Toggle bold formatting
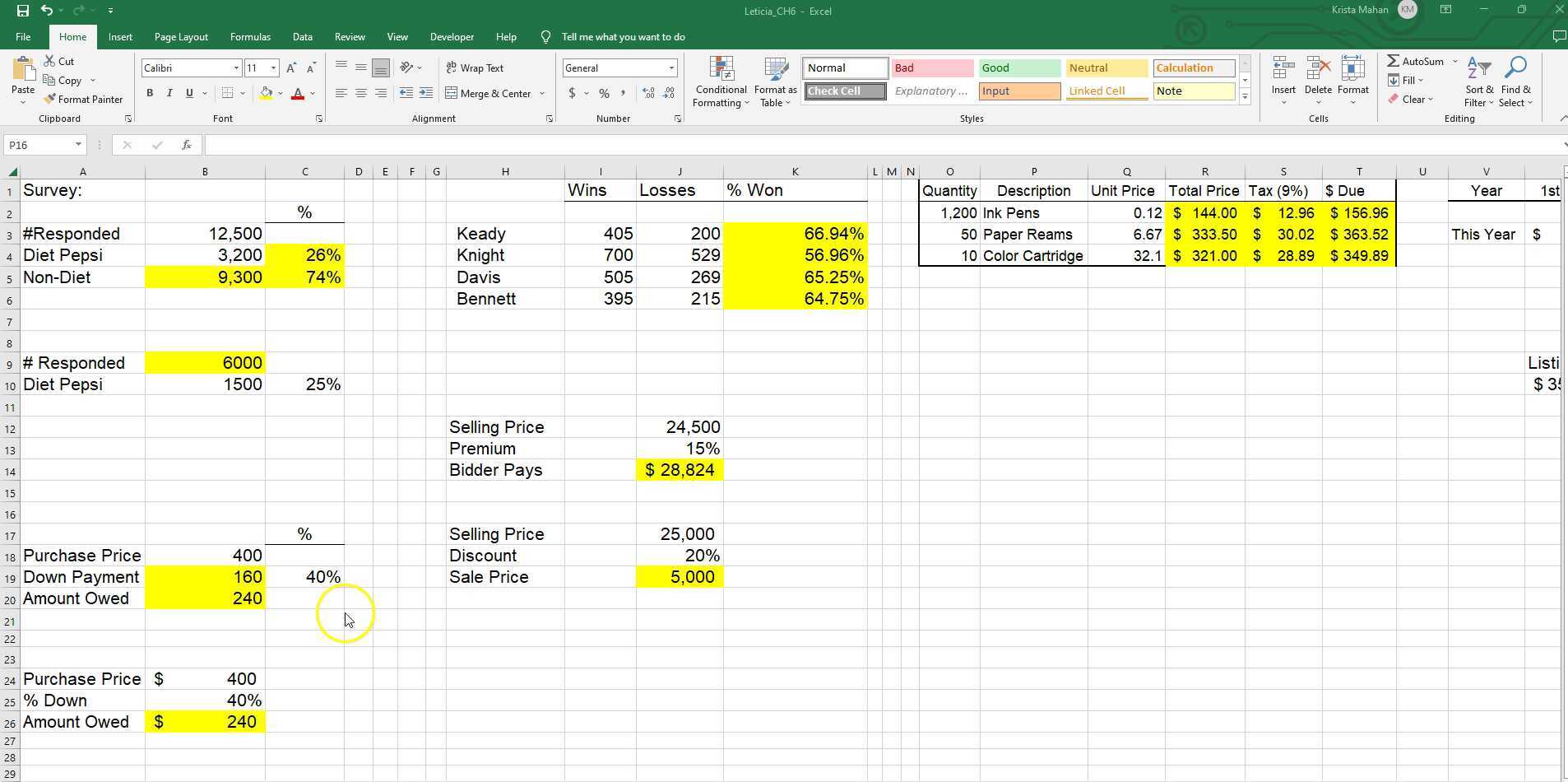1568x782 pixels. [150, 93]
